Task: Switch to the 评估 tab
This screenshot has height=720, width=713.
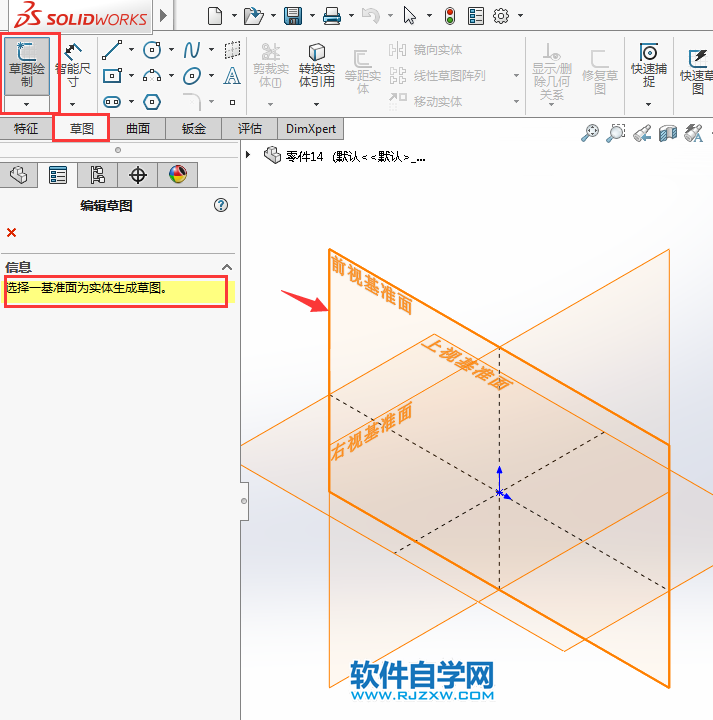Action: pos(250,129)
